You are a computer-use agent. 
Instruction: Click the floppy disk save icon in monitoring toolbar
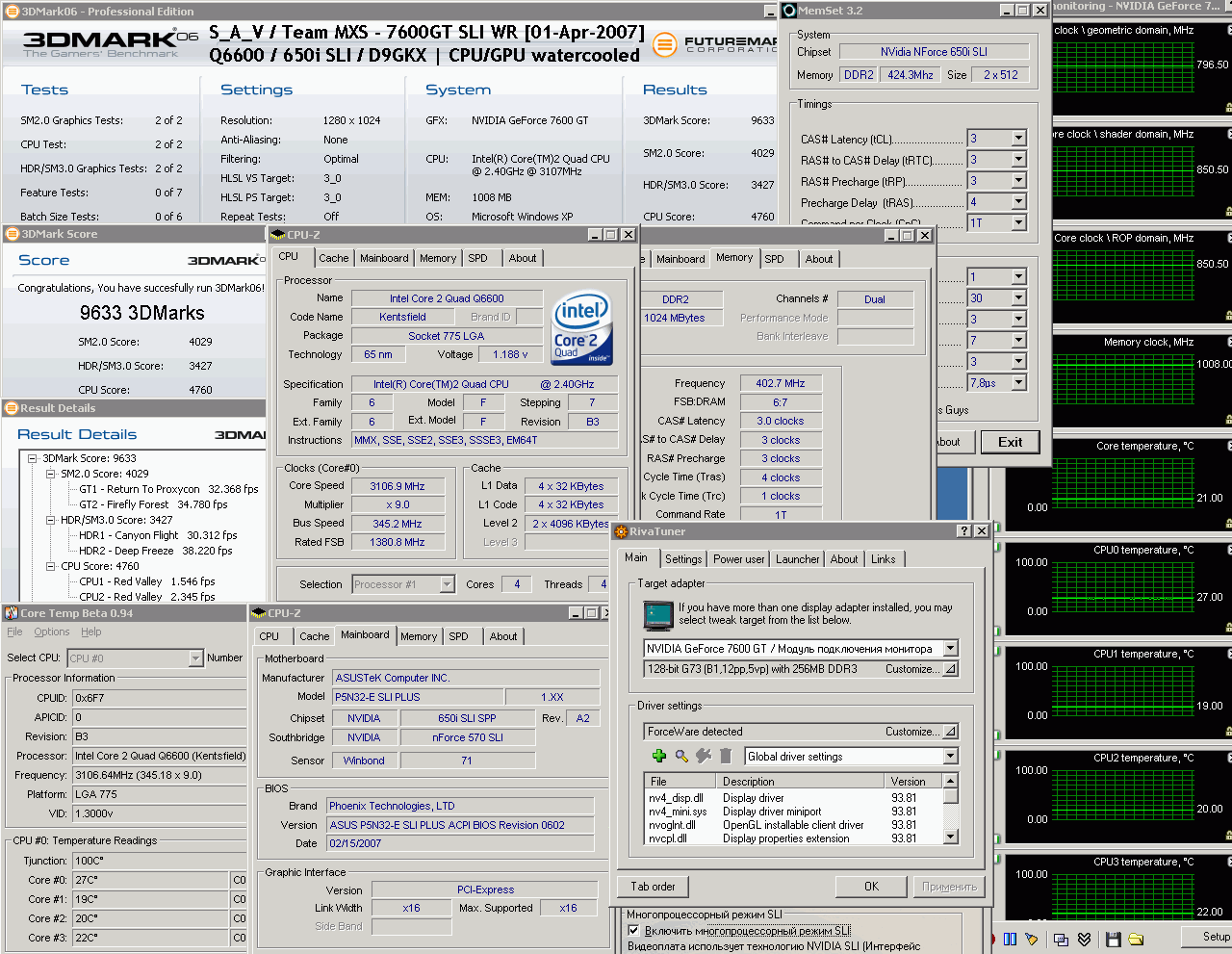(1114, 939)
